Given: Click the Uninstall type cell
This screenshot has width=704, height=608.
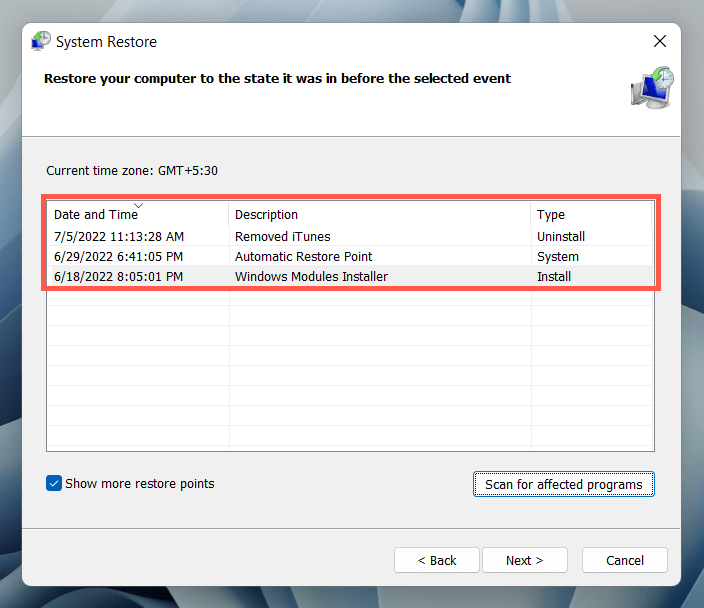Looking at the screenshot, I should coord(561,236).
